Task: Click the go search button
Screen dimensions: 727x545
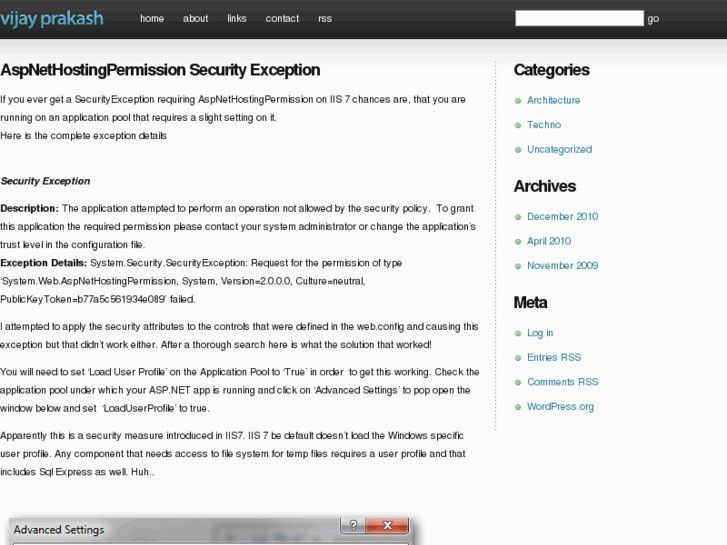Action: pyautogui.click(x=653, y=19)
